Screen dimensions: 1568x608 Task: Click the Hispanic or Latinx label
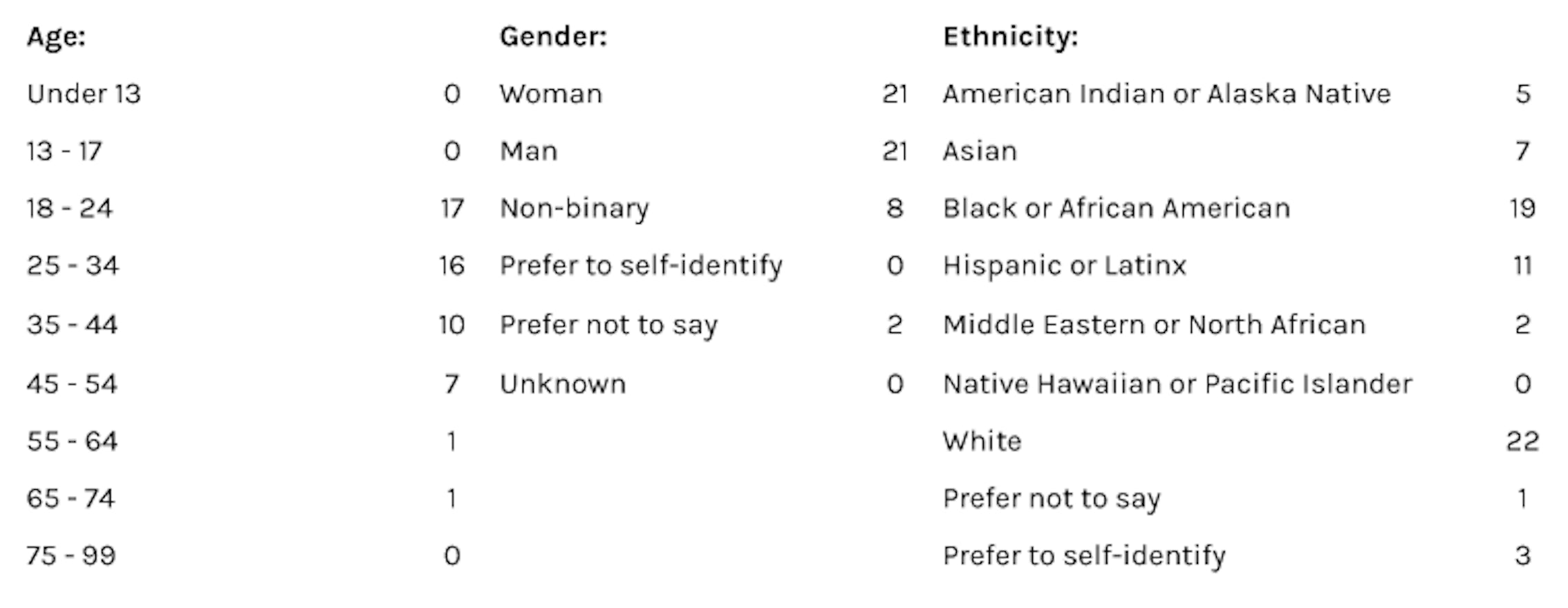(x=1065, y=265)
